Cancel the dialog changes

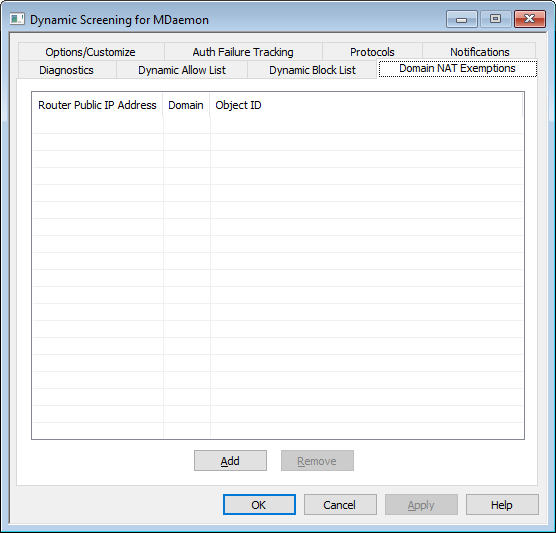point(340,505)
